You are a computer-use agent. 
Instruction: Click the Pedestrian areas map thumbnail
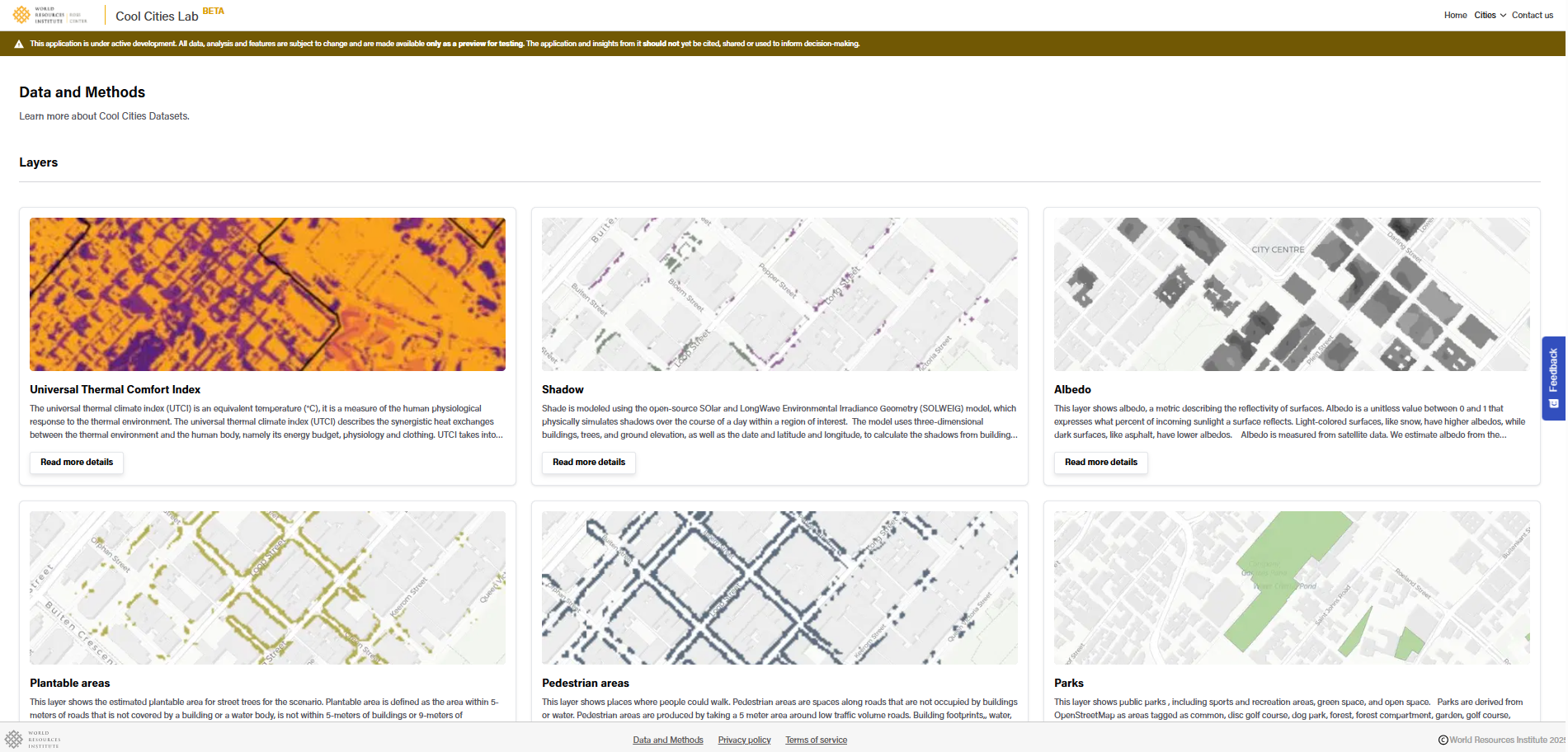click(x=779, y=587)
